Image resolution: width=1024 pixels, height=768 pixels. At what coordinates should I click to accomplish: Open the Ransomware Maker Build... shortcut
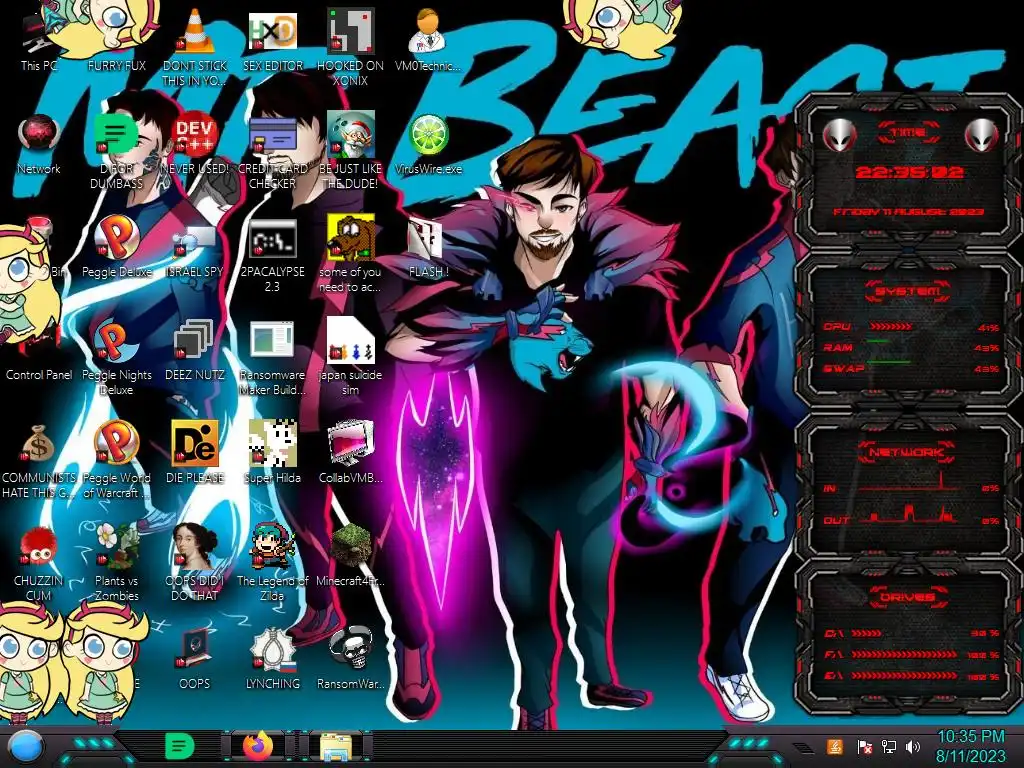[272, 357]
